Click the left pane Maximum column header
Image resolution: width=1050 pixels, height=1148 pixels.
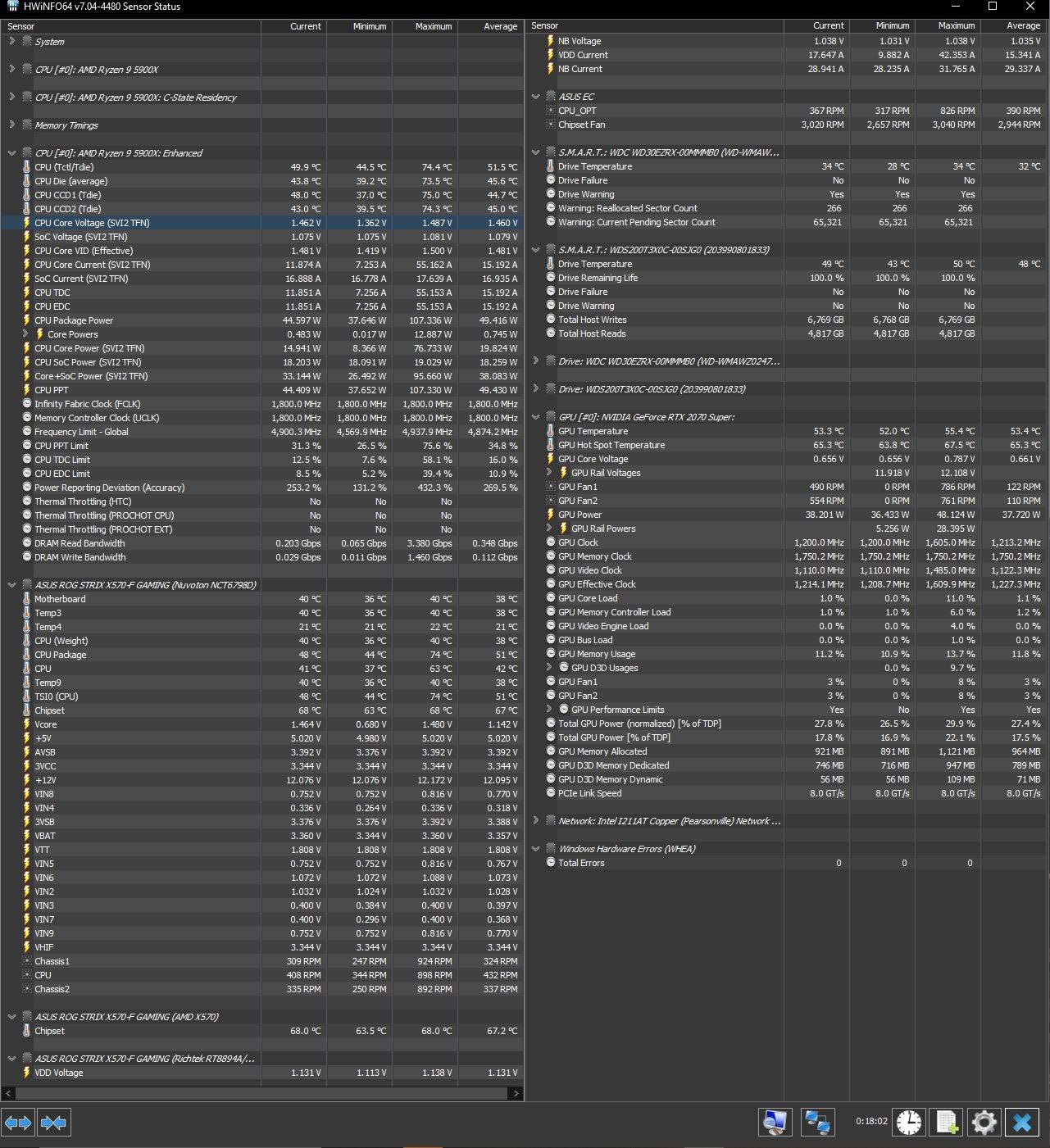point(425,26)
